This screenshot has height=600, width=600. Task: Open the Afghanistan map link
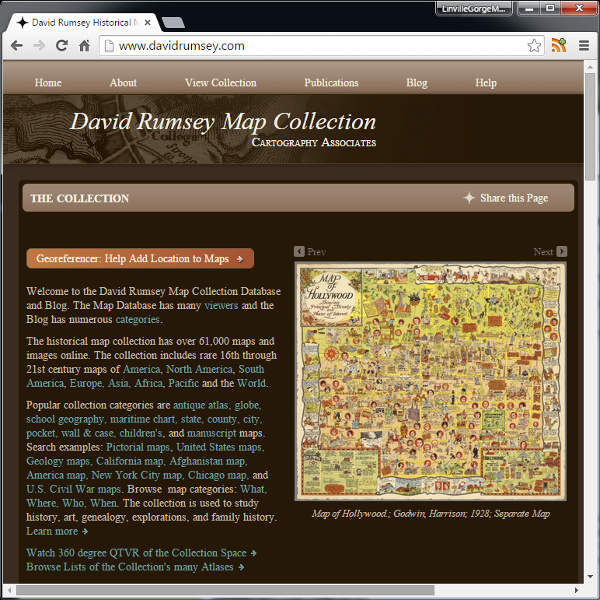point(207,461)
